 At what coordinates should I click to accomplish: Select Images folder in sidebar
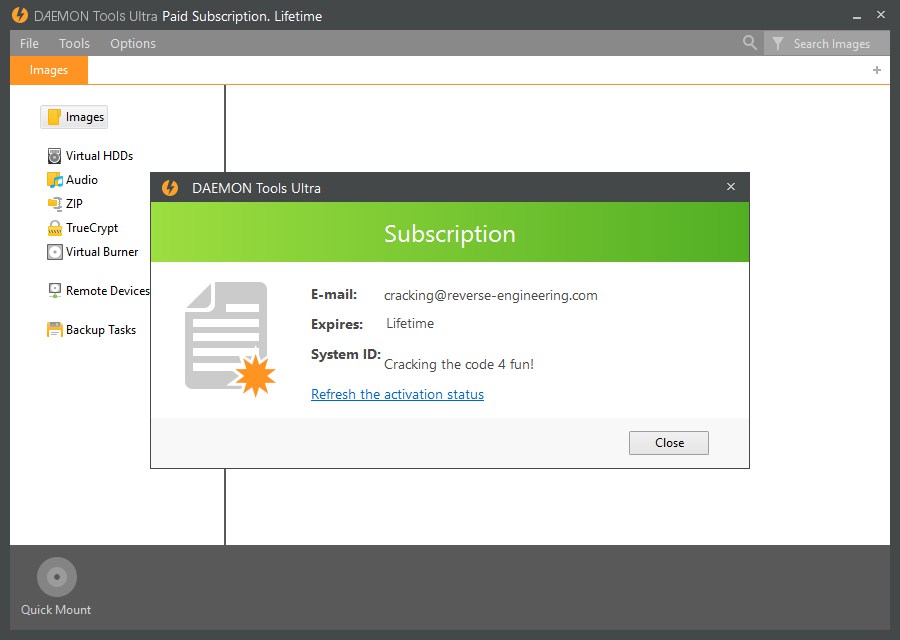pyautogui.click(x=74, y=117)
